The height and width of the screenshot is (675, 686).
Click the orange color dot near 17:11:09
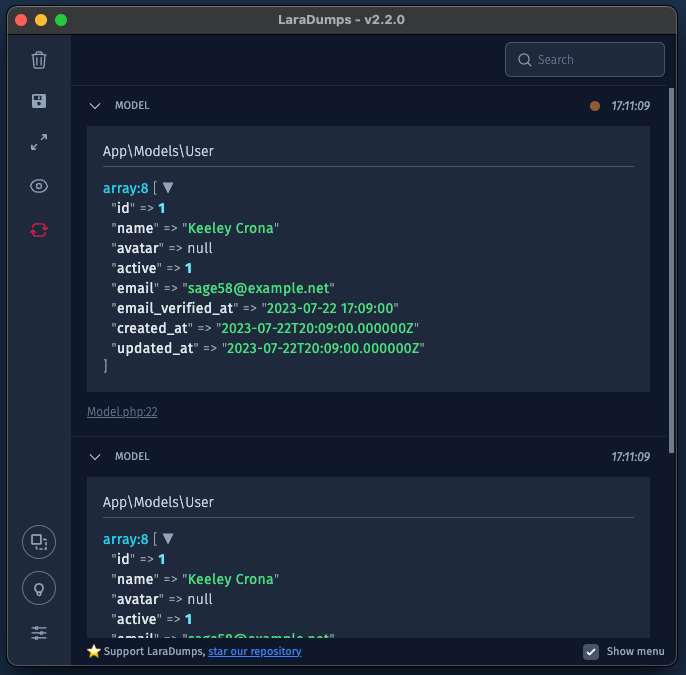click(x=595, y=106)
